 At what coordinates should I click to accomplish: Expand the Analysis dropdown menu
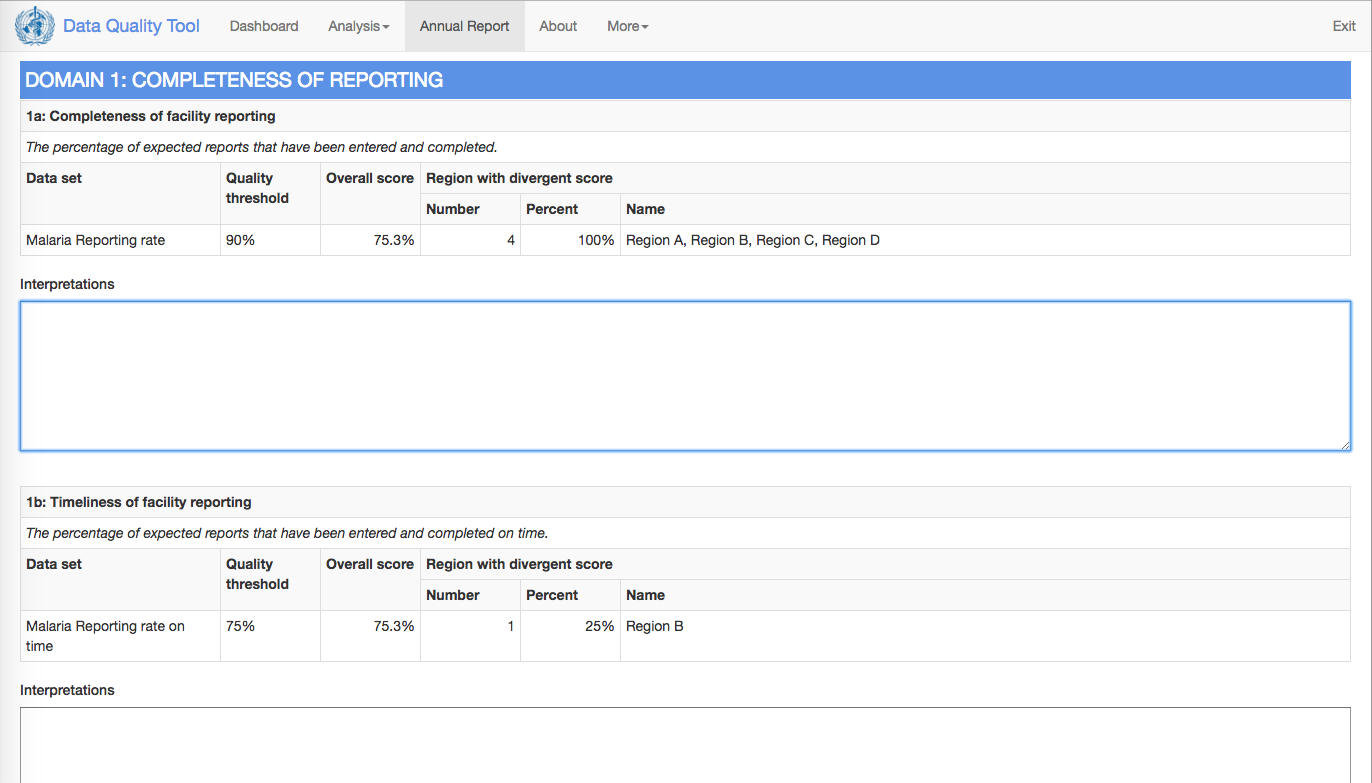(358, 26)
